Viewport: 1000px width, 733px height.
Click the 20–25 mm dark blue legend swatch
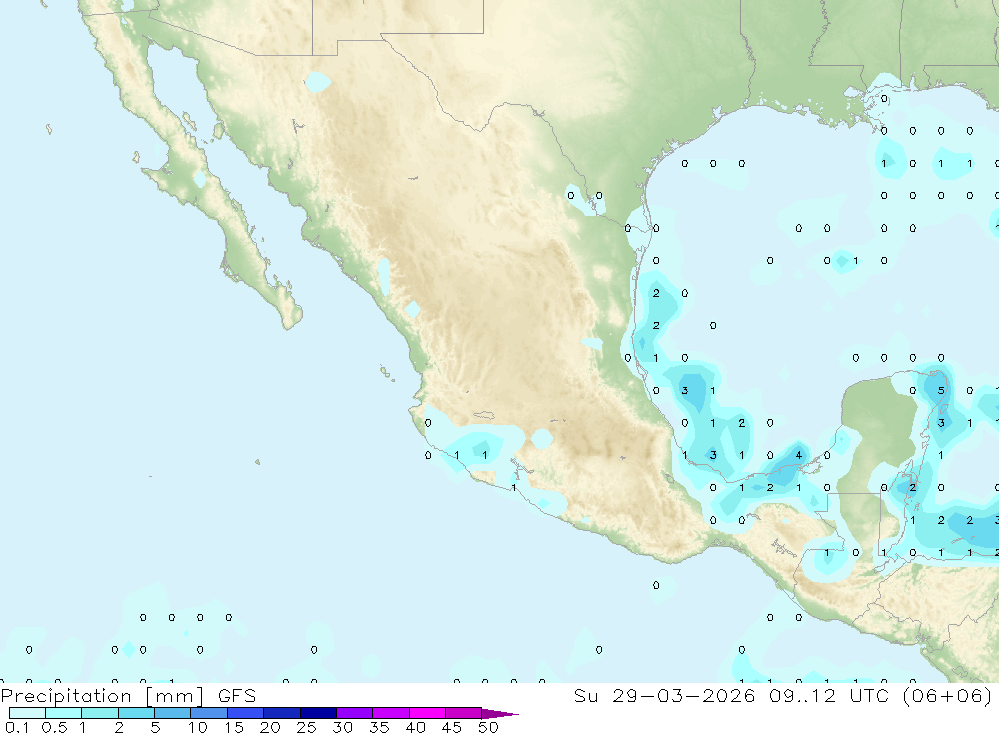[x=281, y=713]
